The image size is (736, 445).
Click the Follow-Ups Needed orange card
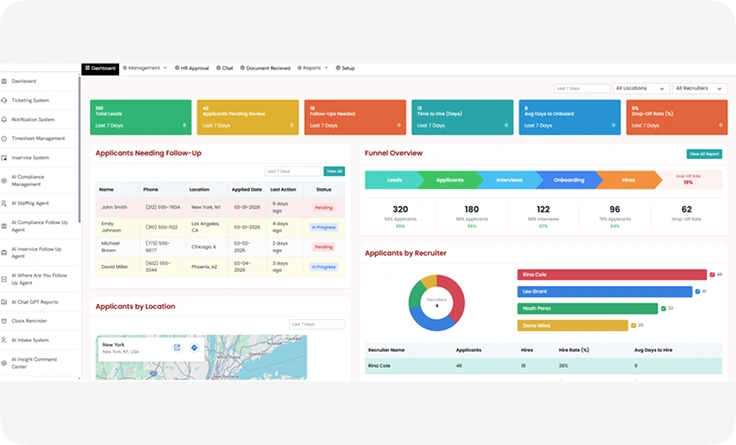click(355, 117)
